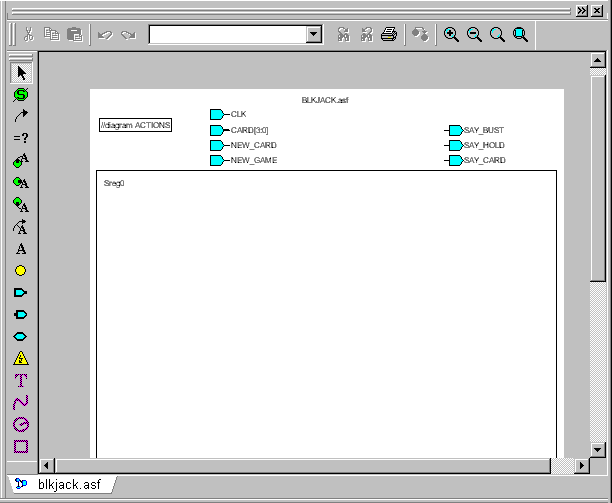
Task: Pick the curved transition arrow tool
Action: point(21,117)
